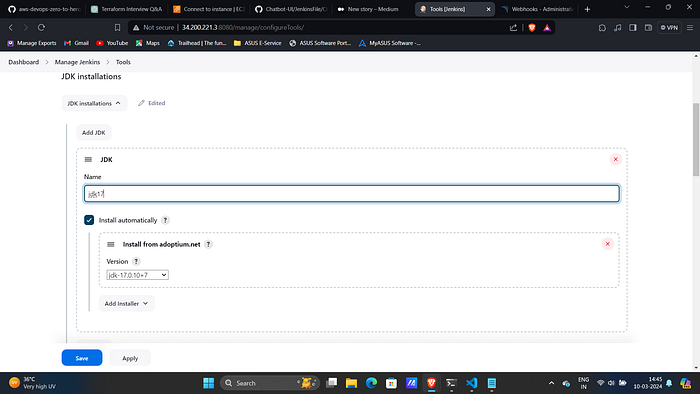Viewport: 700px width, 394px height.
Task: Open the Trailhead bookmark
Action: [x=197, y=43]
